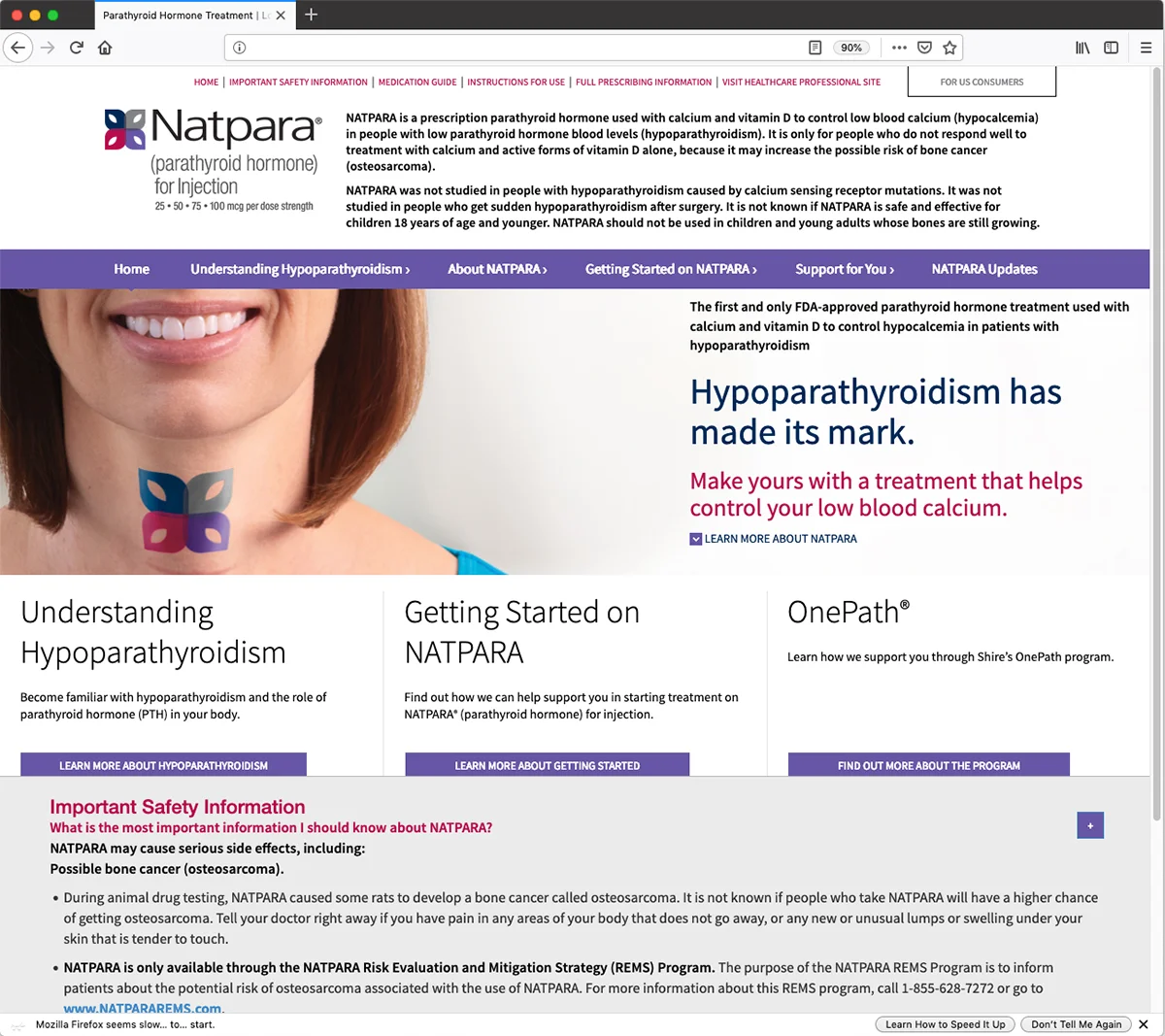
Task: Select Home in the purple navigation bar
Action: [131, 269]
